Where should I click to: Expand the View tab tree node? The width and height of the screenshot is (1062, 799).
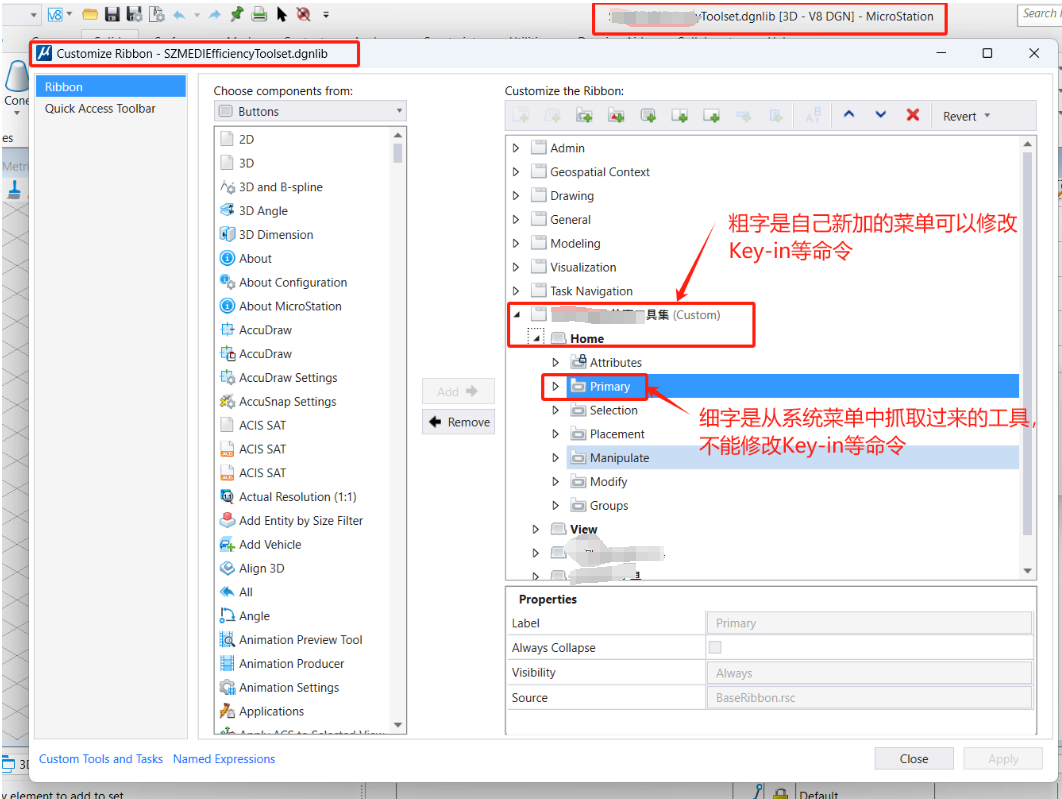(536, 529)
